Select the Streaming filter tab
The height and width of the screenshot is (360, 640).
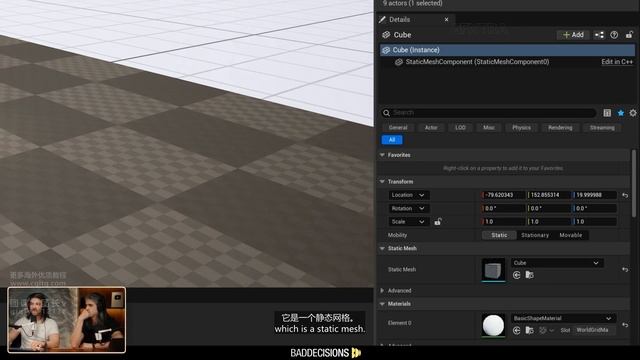(x=602, y=128)
